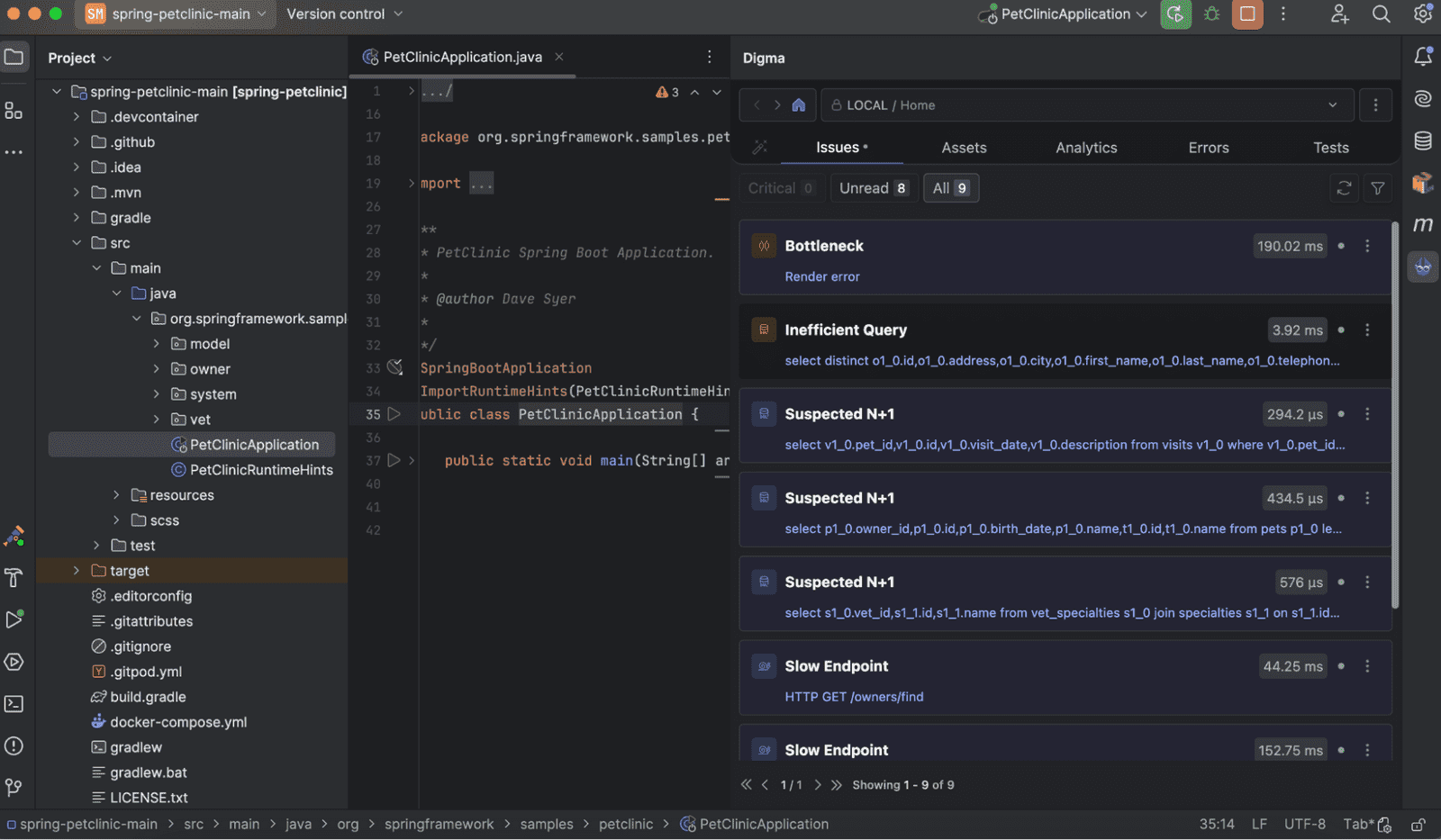Open the Digma issues filter
This screenshot has height=840, width=1441.
(x=1378, y=188)
